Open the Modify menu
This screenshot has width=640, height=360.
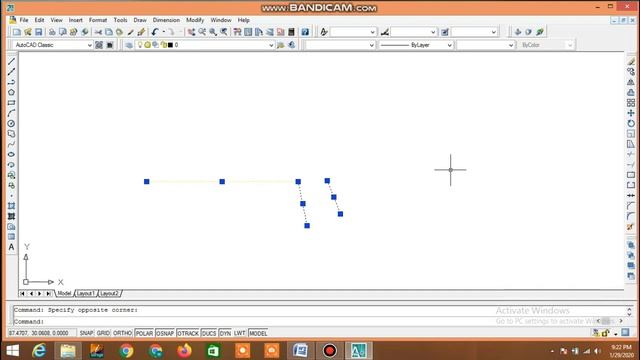point(195,20)
